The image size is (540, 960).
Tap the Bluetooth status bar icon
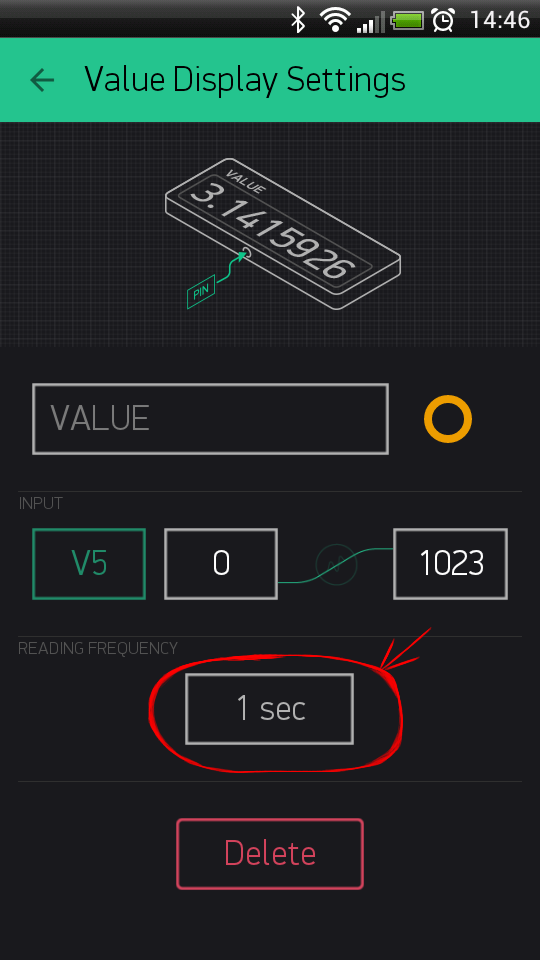(298, 20)
